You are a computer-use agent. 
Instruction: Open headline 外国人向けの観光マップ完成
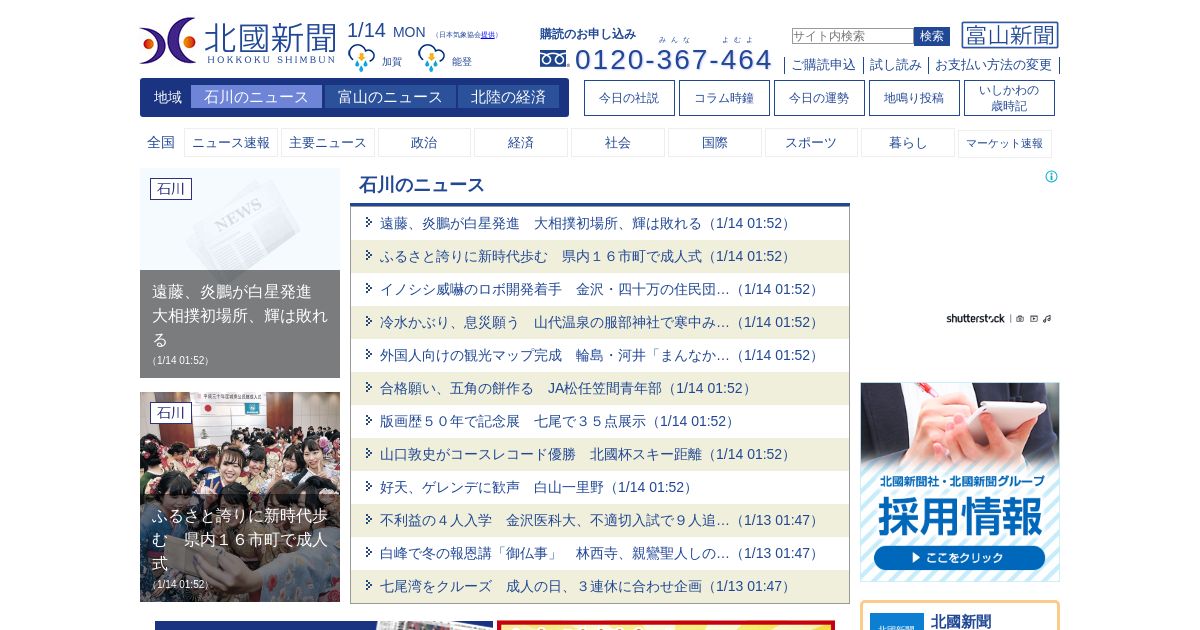coord(601,355)
